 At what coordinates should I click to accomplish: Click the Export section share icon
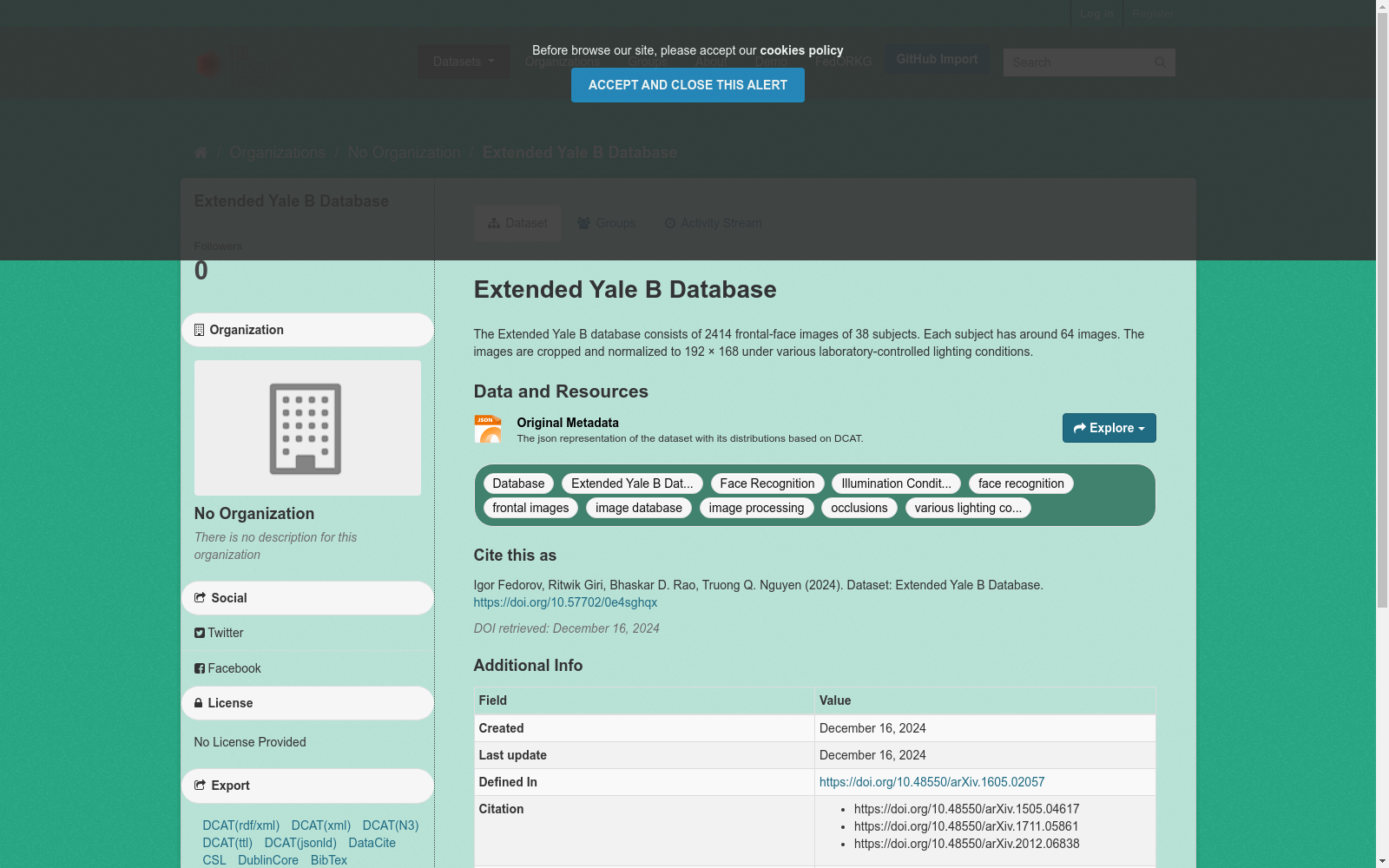(x=200, y=786)
